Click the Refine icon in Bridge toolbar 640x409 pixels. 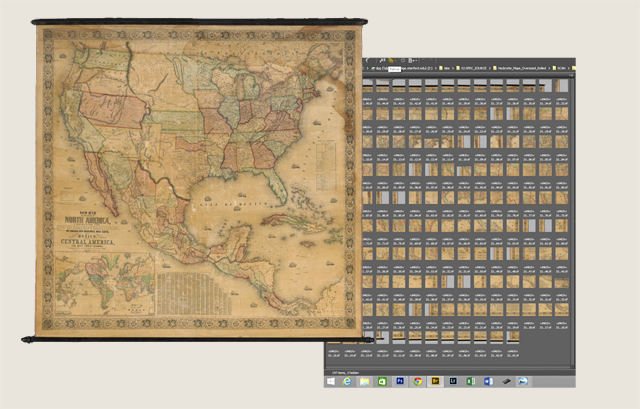(x=392, y=61)
